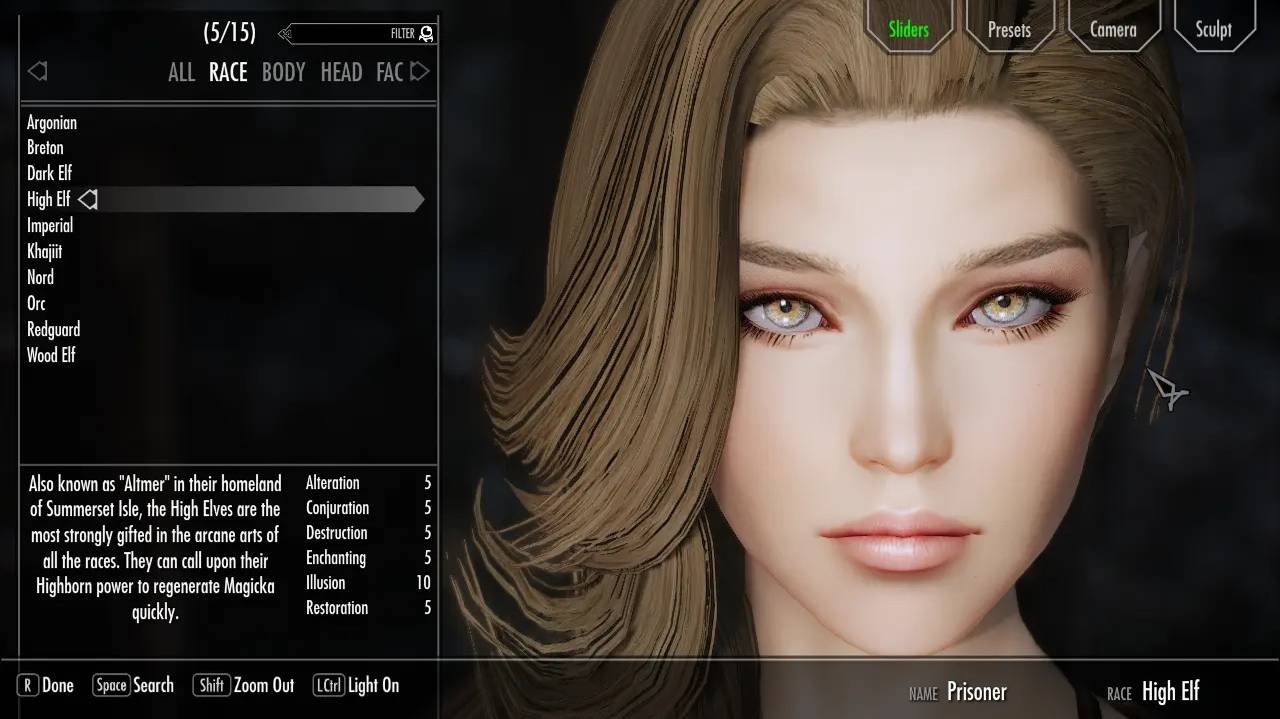This screenshot has width=1280, height=719.
Task: Select the RACE category tab
Action: click(x=228, y=72)
